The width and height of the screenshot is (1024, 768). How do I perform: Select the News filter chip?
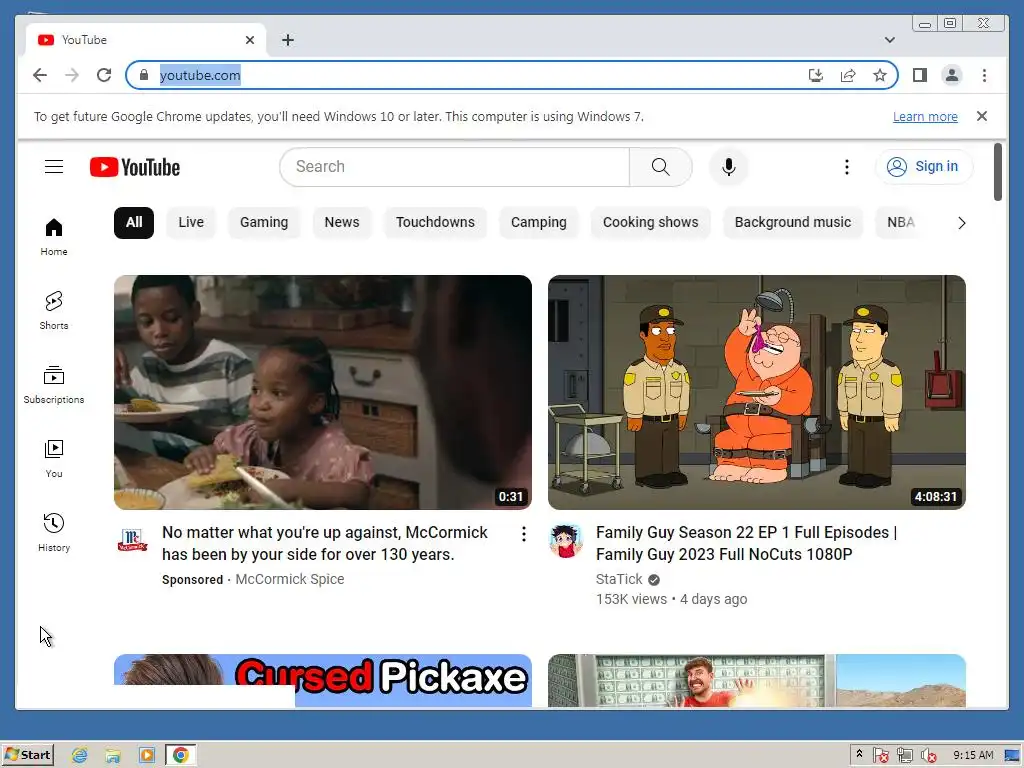342,223
